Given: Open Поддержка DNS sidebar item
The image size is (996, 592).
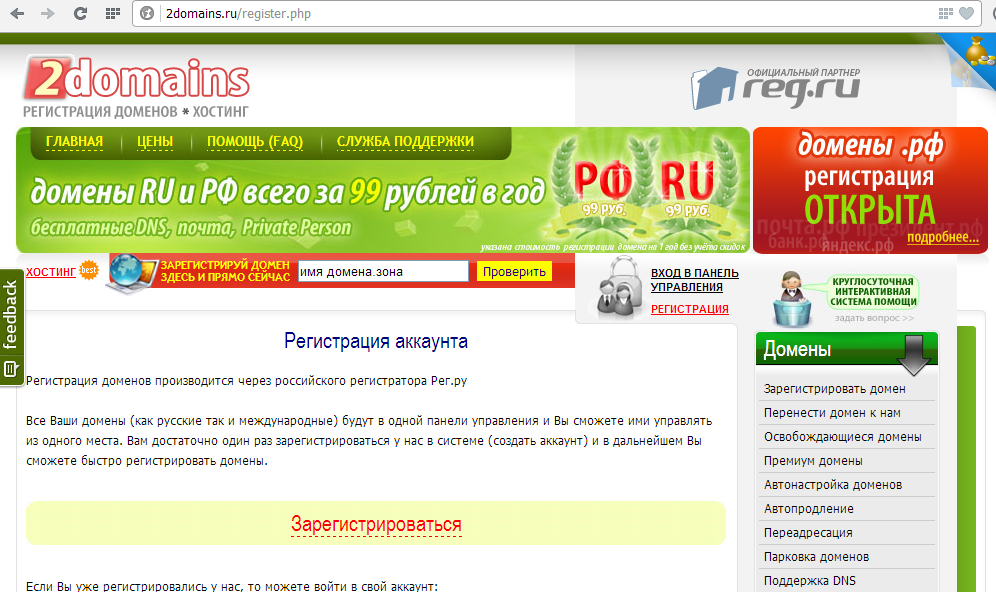Looking at the screenshot, I should (809, 581).
